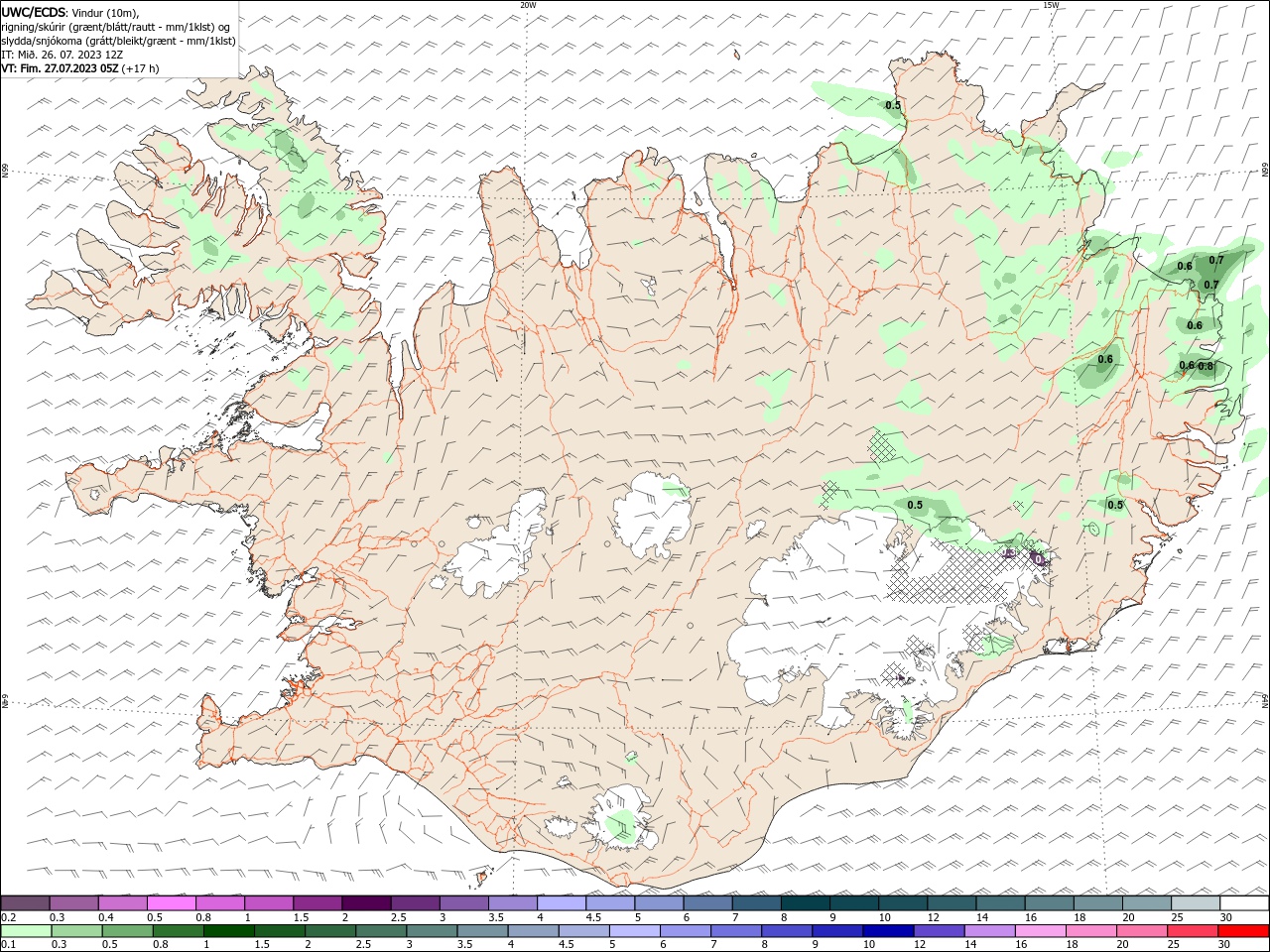Select top-row dark purple swatch labeled 2

tap(366, 903)
